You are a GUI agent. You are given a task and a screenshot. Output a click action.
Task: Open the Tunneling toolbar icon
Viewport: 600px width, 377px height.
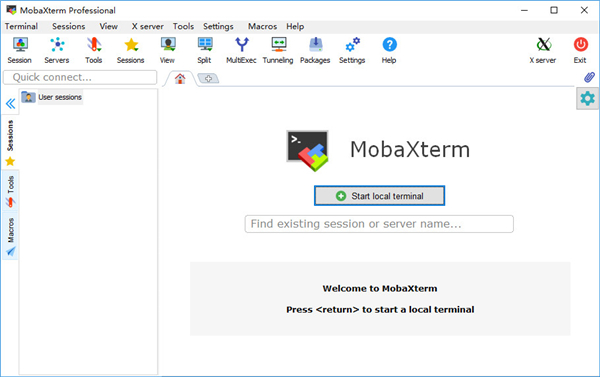coord(278,50)
